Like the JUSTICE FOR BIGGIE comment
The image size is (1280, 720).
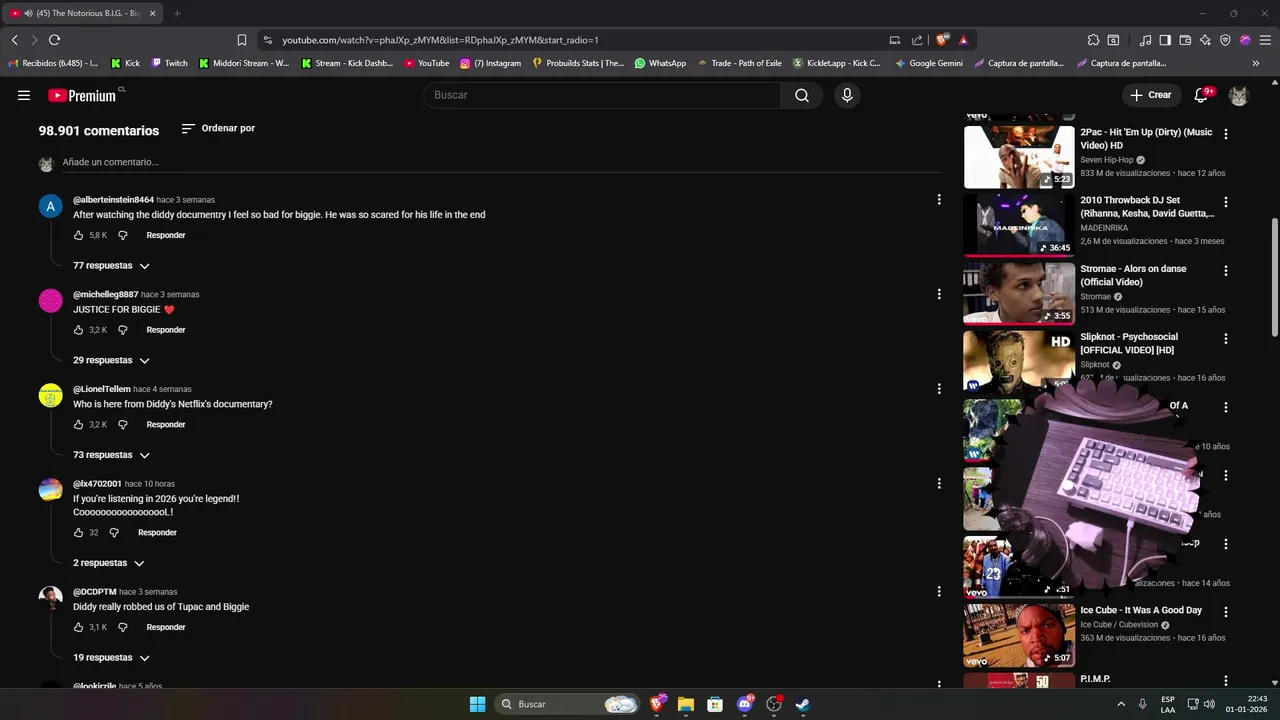[78, 330]
